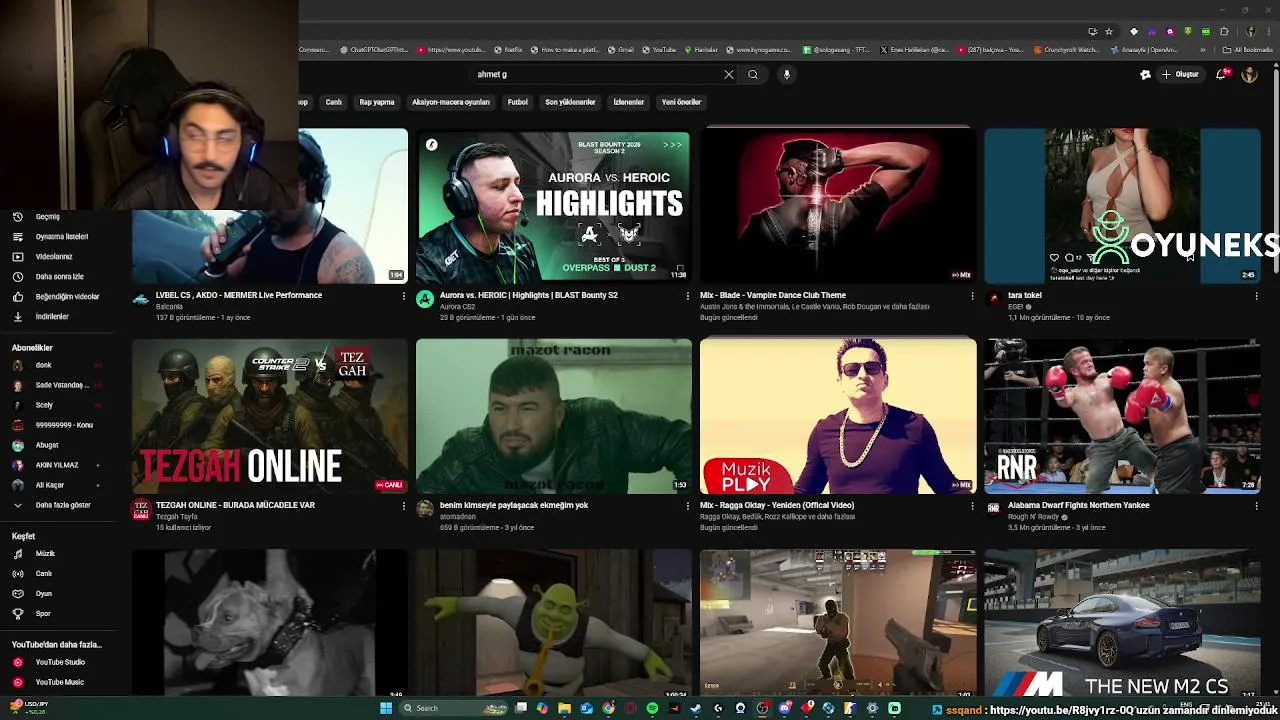1280x720 pixels.
Task: Open the Abugat subscription channel
Action: (x=47, y=445)
